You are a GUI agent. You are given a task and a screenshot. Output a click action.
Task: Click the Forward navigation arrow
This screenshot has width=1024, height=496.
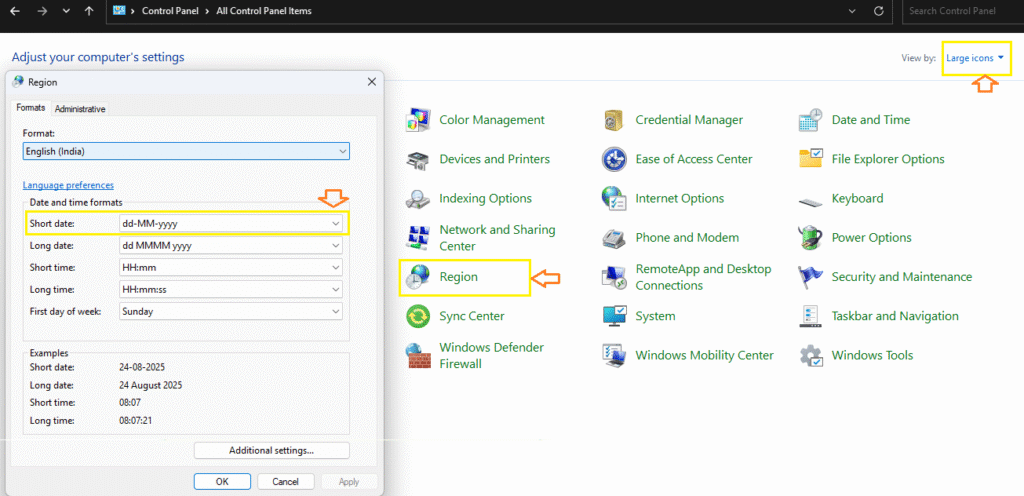click(40, 11)
